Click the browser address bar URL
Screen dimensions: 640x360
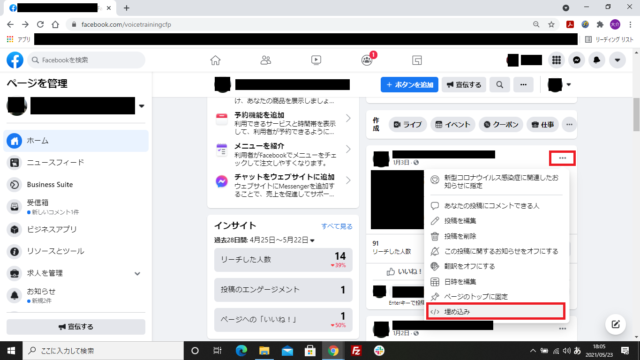click(x=126, y=24)
